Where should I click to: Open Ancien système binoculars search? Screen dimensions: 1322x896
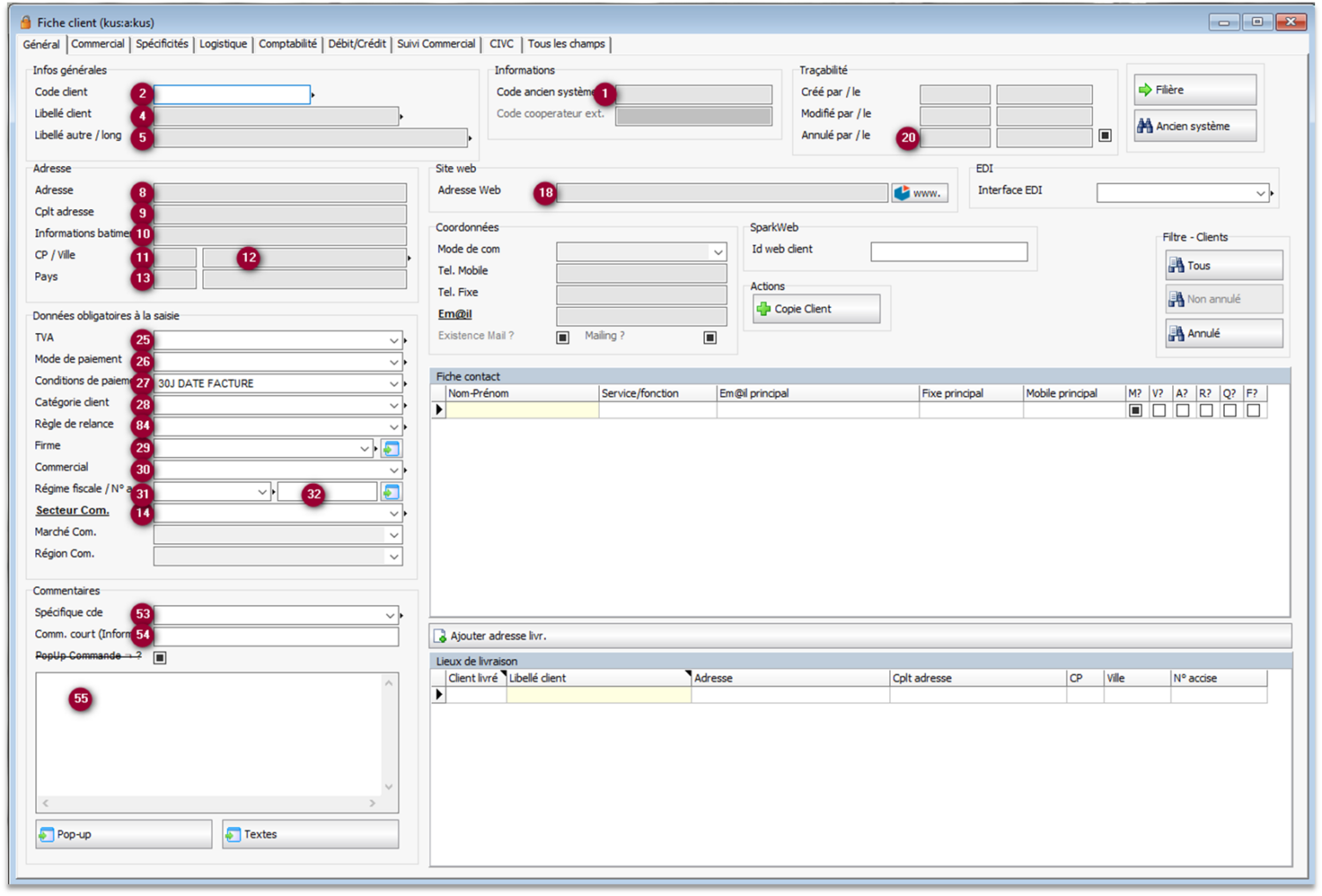1195,127
